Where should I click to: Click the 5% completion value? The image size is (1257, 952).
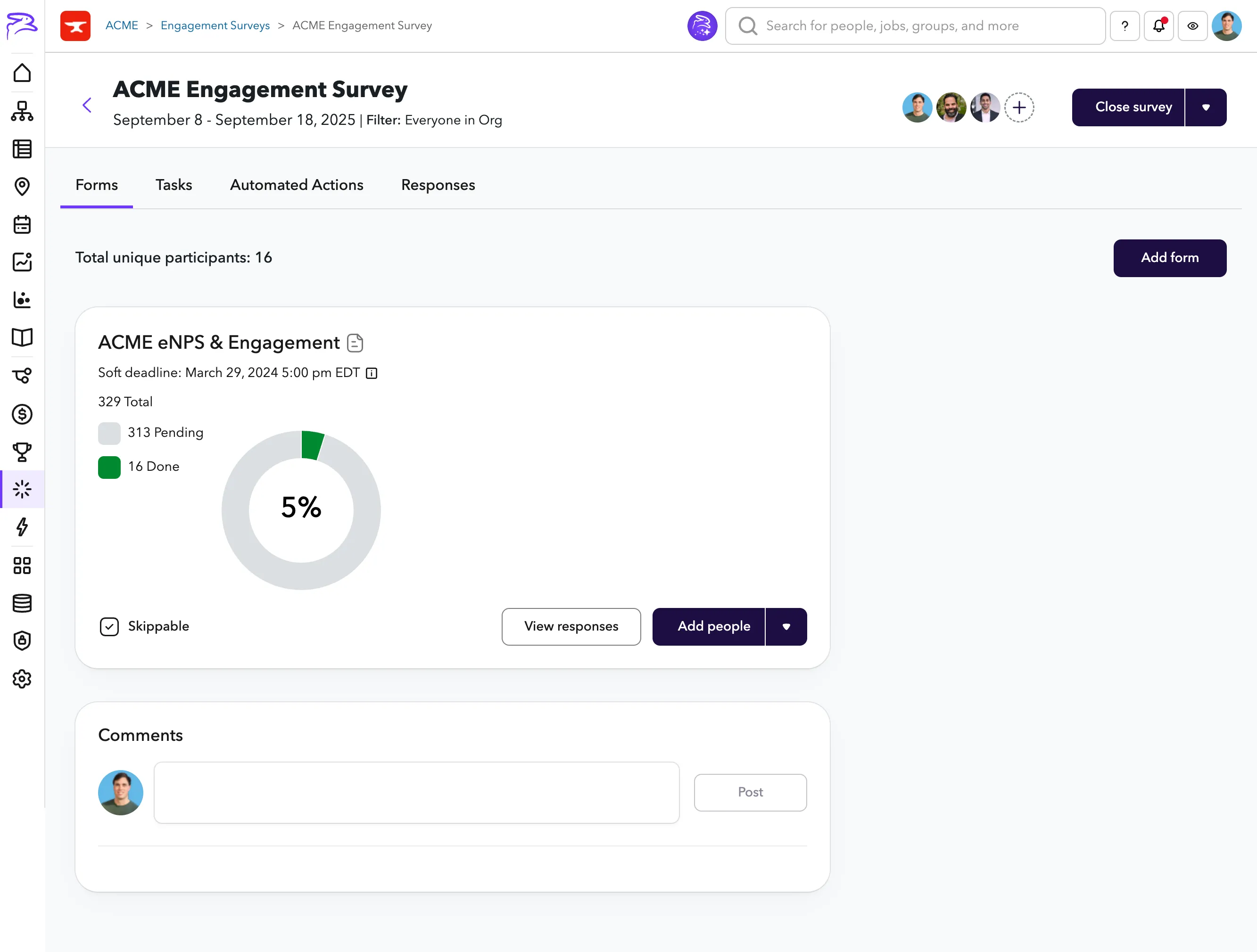[301, 507]
